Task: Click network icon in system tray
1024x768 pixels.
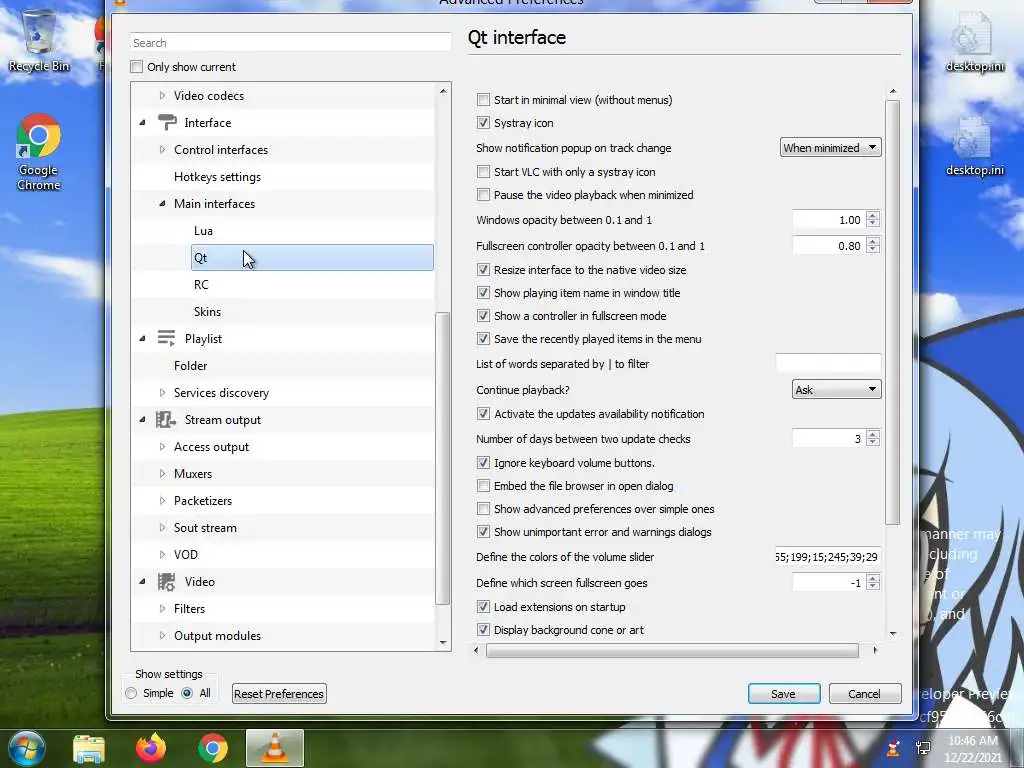Action: [x=923, y=748]
